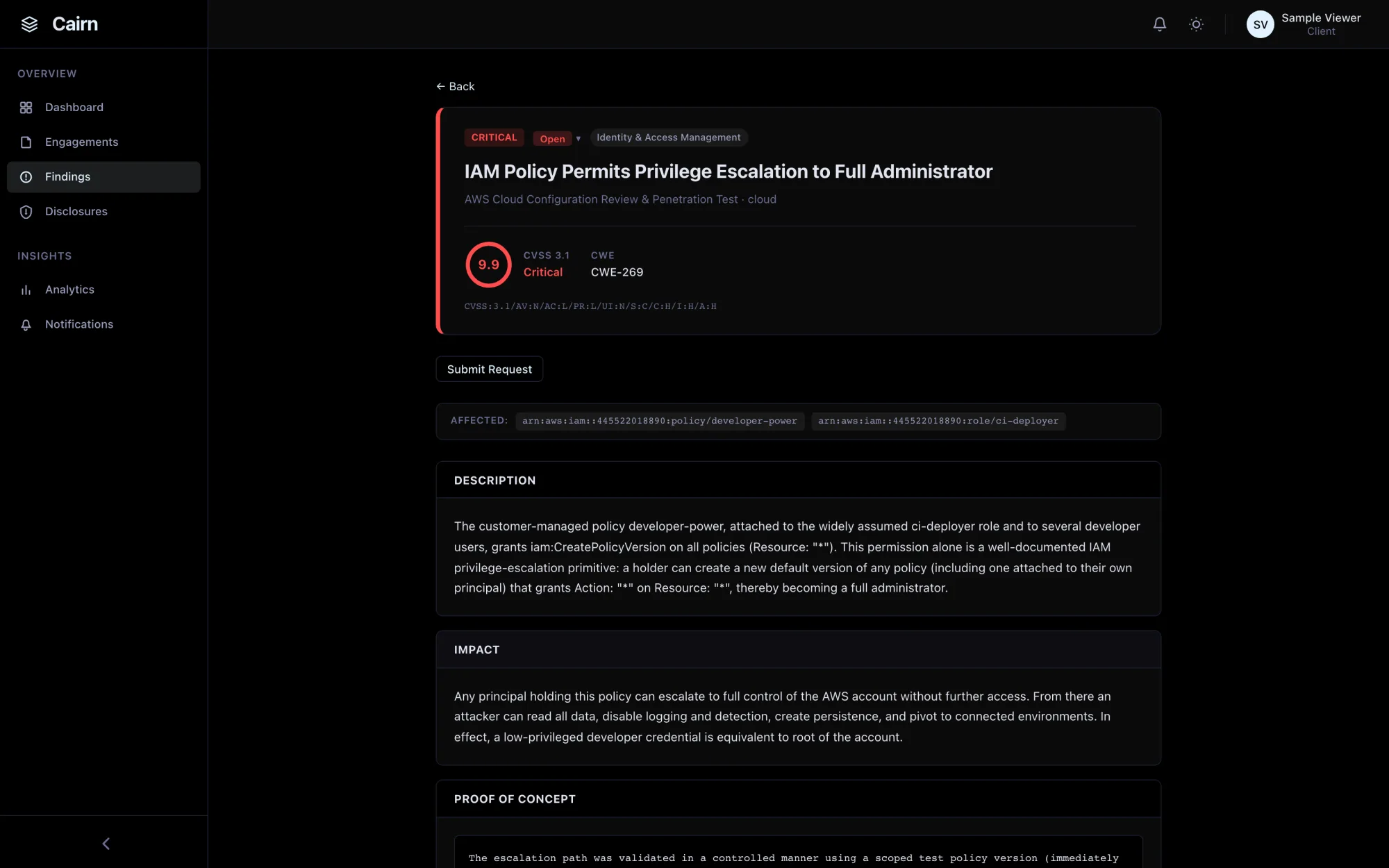Viewport: 1389px width, 868px height.
Task: Click the developer-power policy ARN chip
Action: click(659, 421)
